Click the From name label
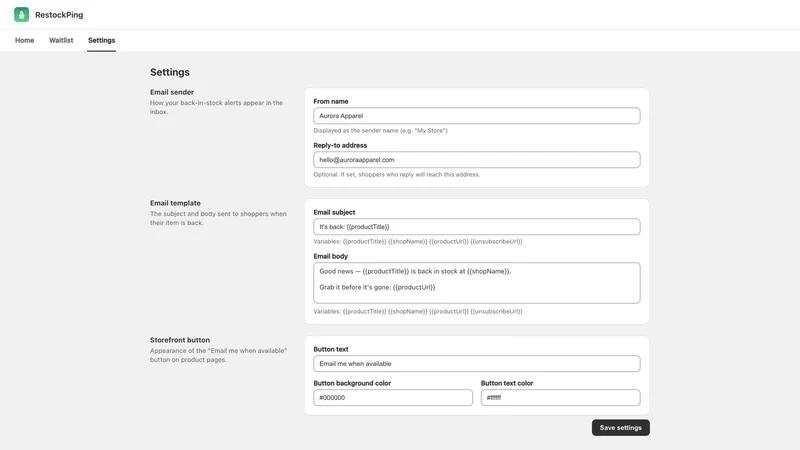800x450 pixels. 331,102
